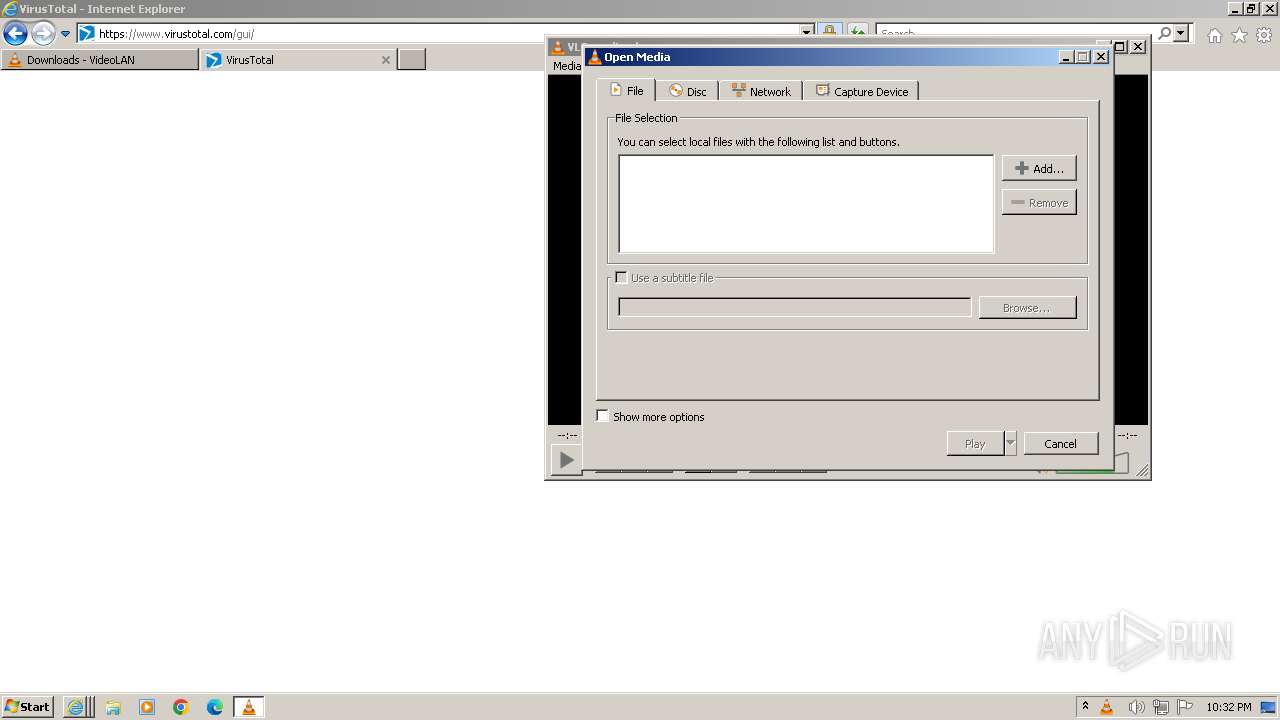Click the Action Center flag icon
The image size is (1280, 720).
(x=1186, y=707)
